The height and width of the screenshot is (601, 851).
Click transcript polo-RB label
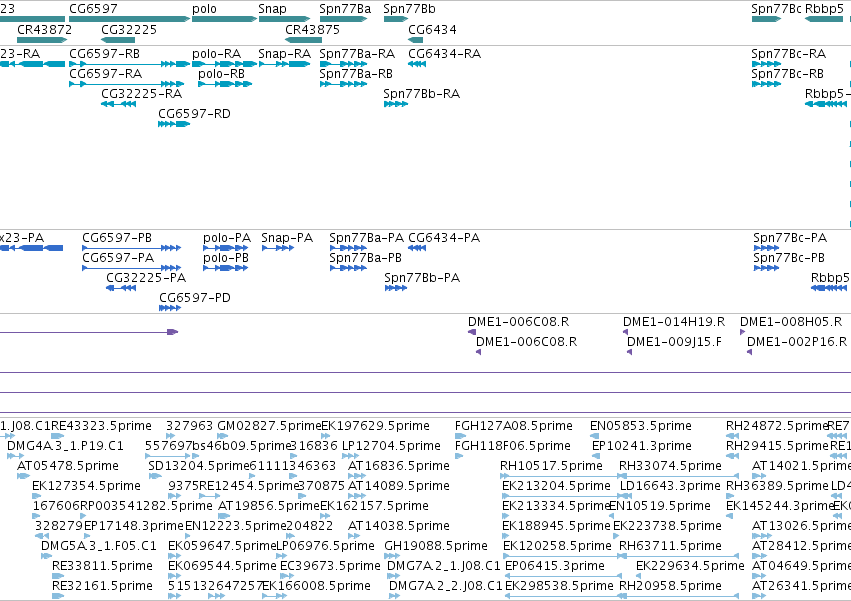(221, 74)
